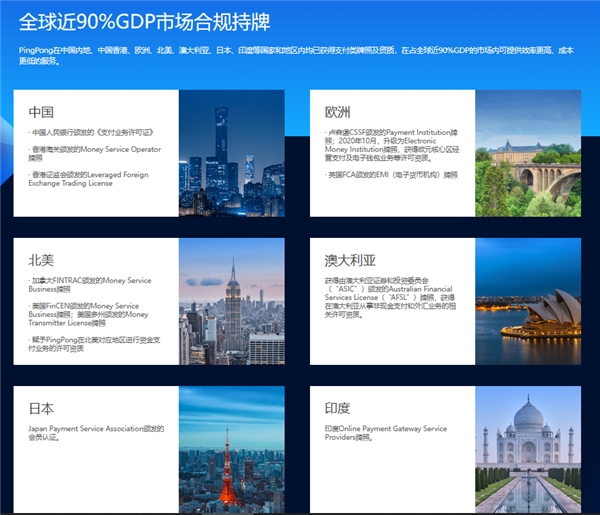The width and height of the screenshot is (600, 515).
Task: Click the 全球近90%GDP市场合规持牌 page title
Action: 144,21
